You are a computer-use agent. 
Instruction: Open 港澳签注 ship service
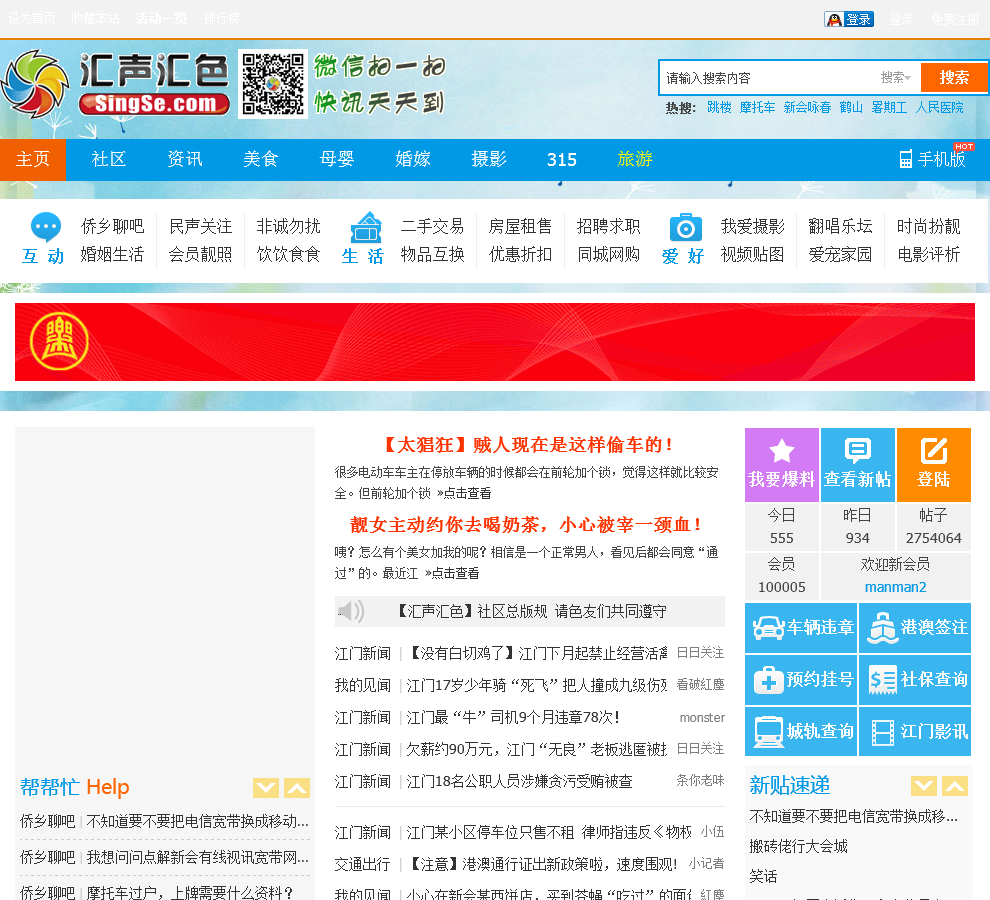(x=915, y=628)
